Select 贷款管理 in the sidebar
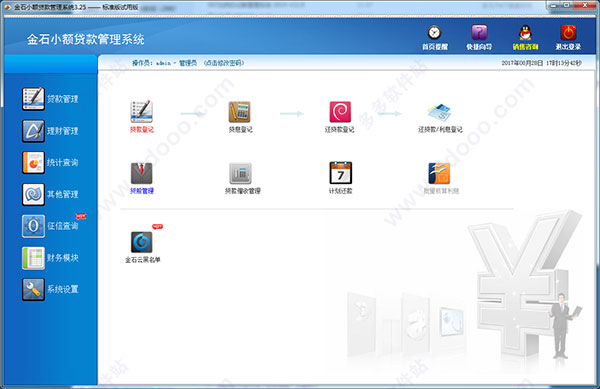 tap(50, 99)
